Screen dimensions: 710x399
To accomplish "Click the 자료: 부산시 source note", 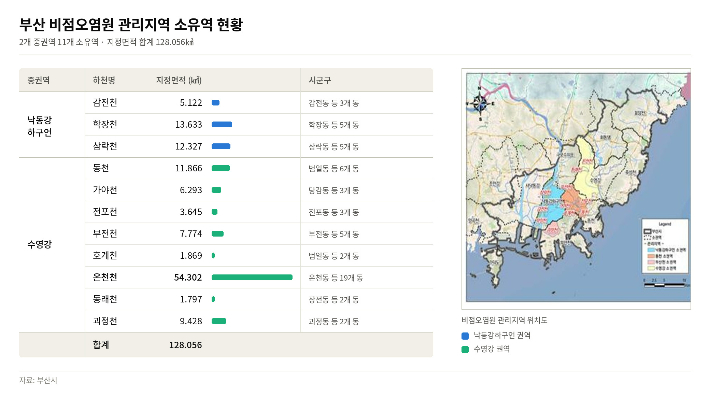I will click(38, 380).
